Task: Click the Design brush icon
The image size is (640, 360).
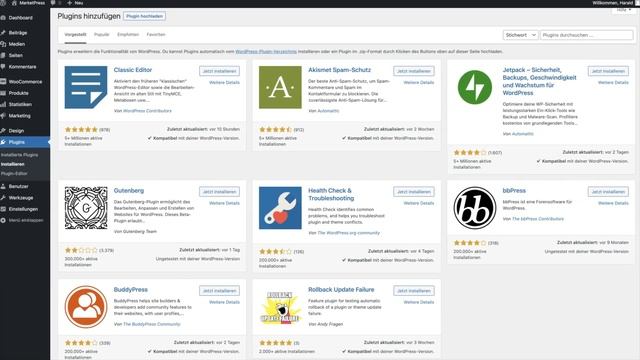Action: coord(3,131)
